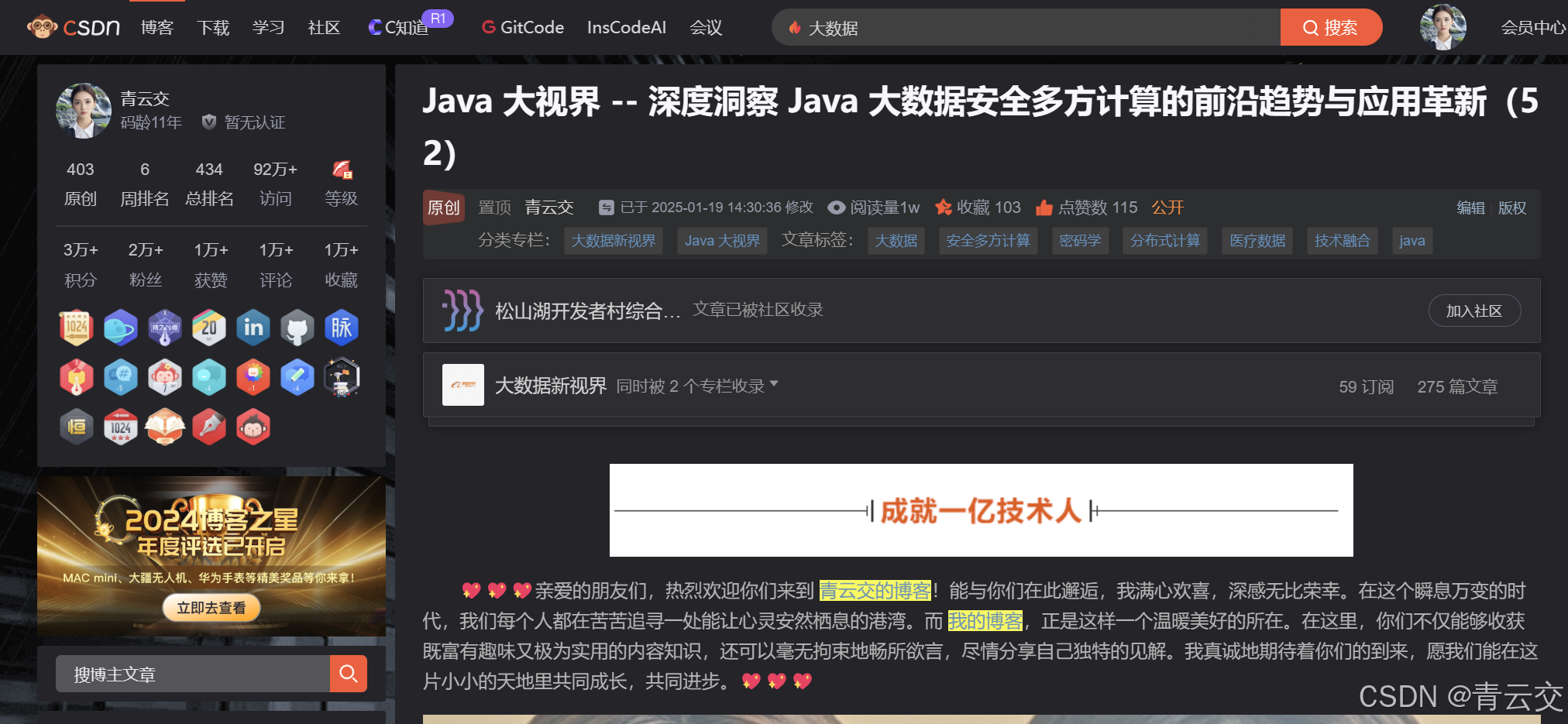This screenshot has width=1568, height=724.
Task: Click the 大数据 article tag
Action: click(x=896, y=241)
